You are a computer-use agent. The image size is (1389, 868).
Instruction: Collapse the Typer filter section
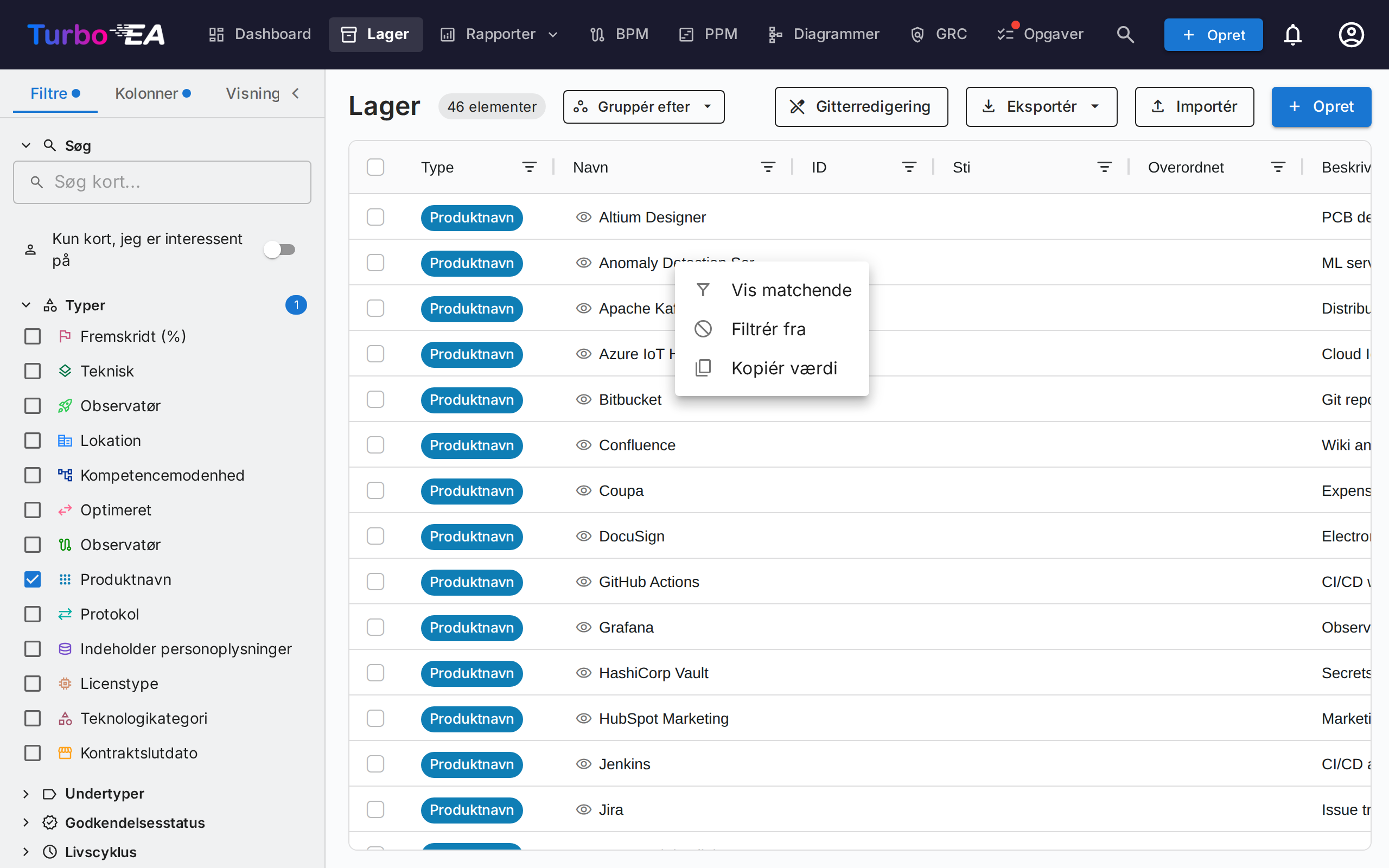[x=26, y=305]
